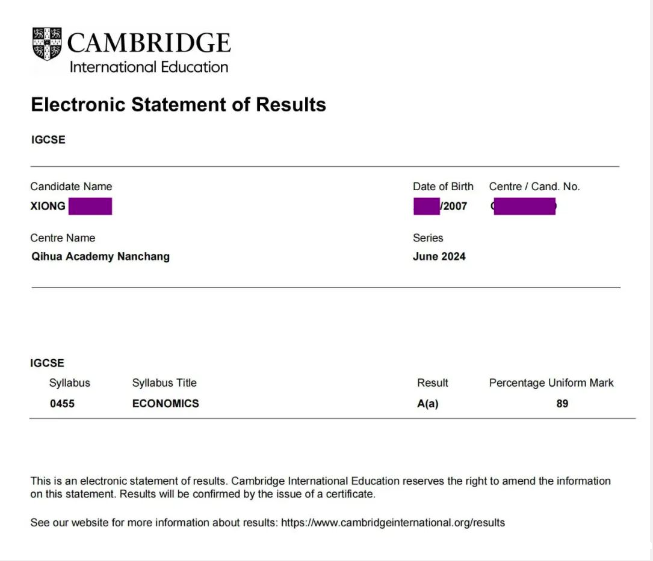Click the Candidate Name field label

coord(71,187)
